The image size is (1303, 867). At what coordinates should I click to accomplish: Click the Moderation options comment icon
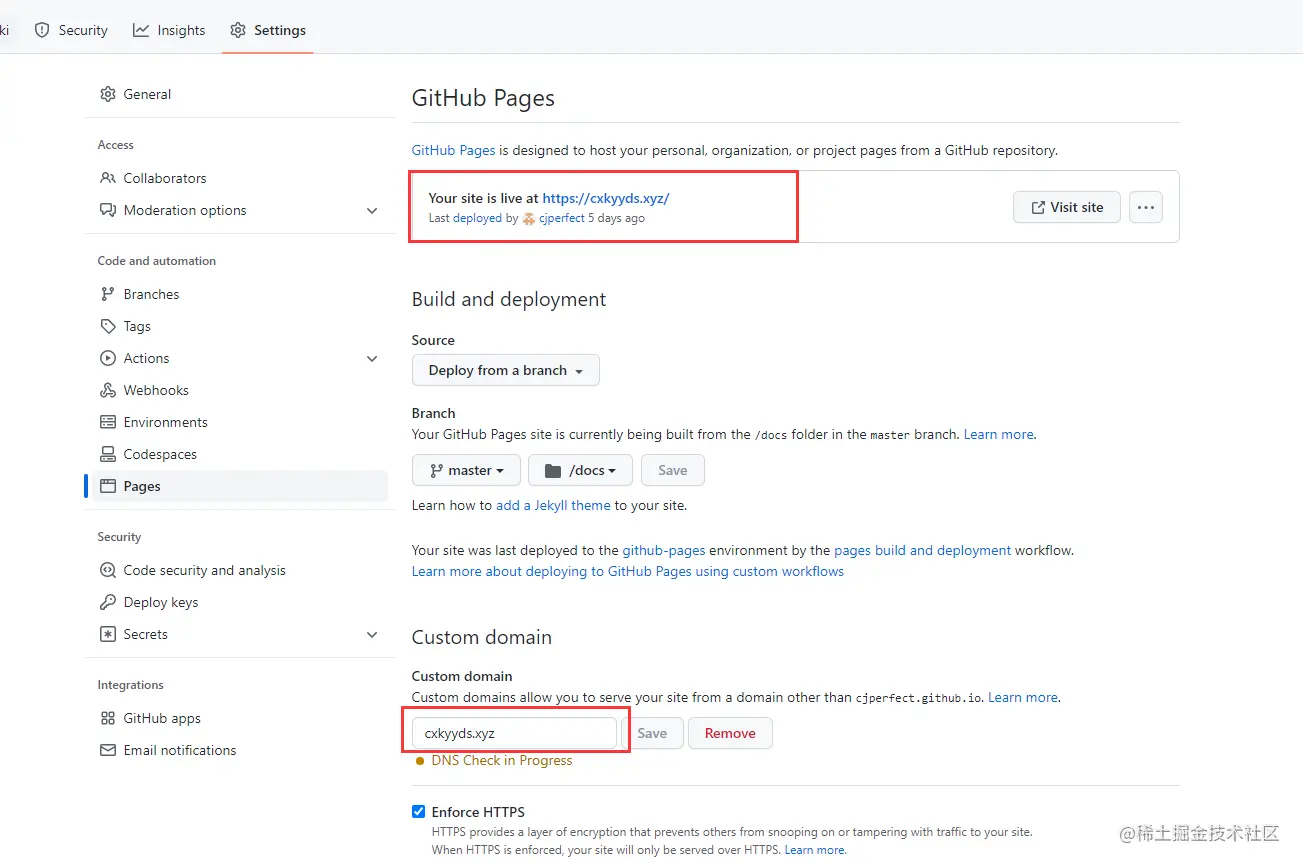pyautogui.click(x=107, y=210)
